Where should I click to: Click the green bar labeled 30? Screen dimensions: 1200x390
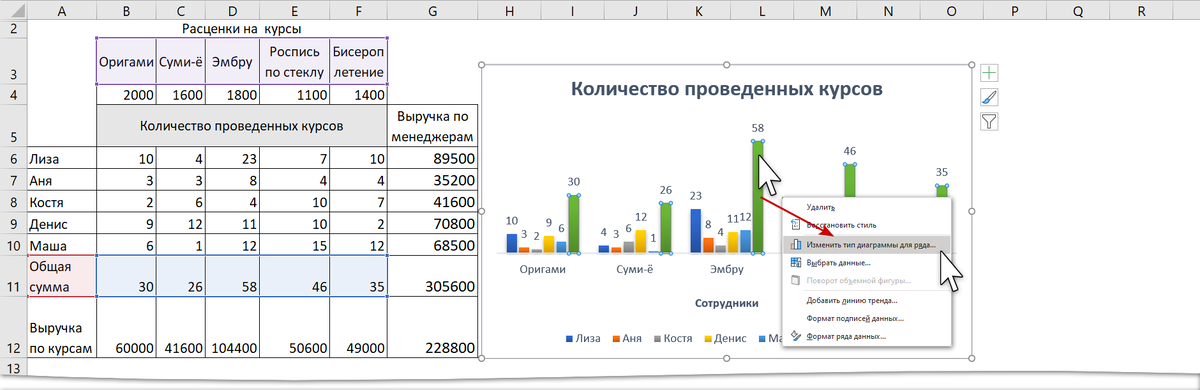(x=573, y=223)
